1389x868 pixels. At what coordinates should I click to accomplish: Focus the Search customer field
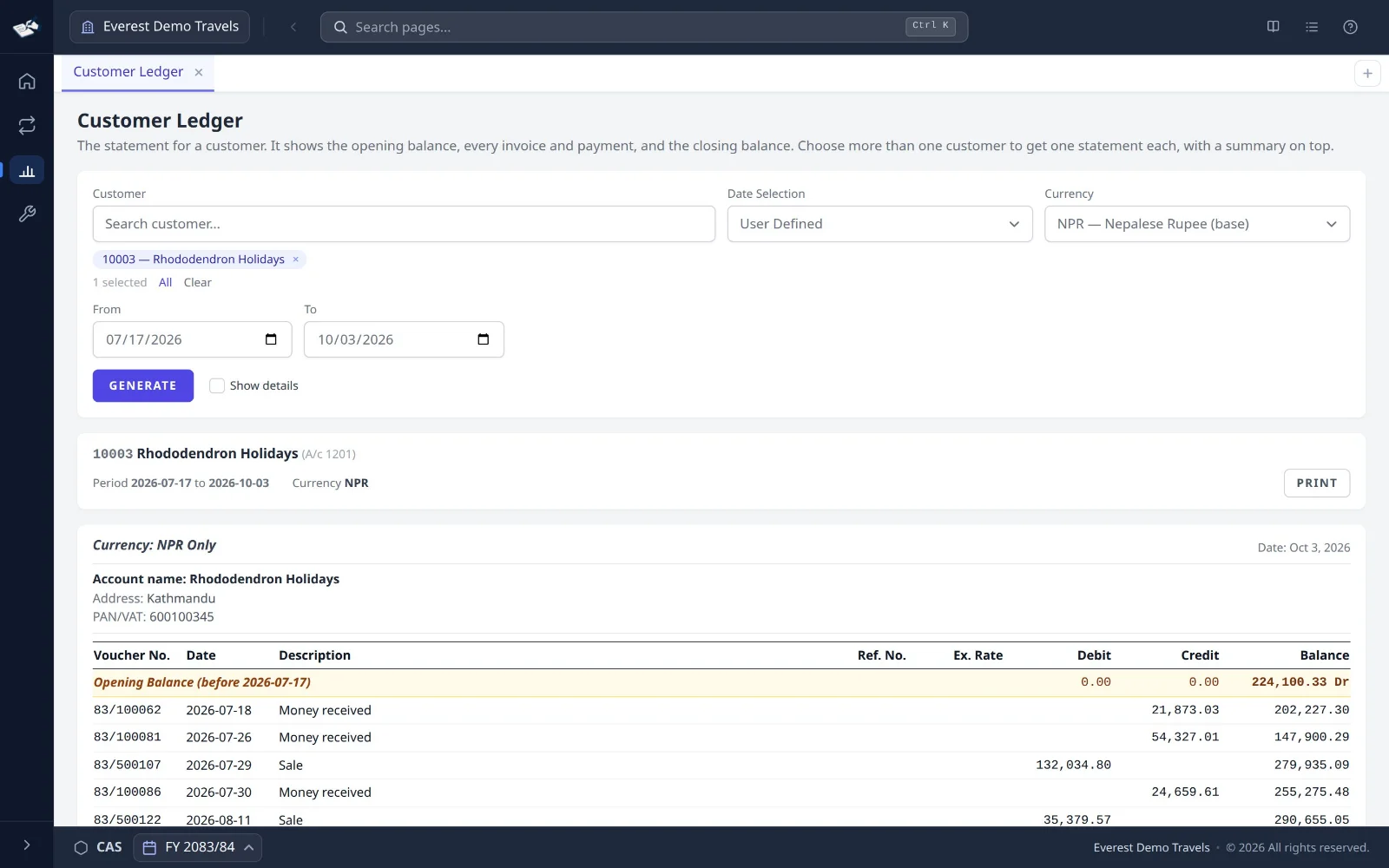point(404,224)
